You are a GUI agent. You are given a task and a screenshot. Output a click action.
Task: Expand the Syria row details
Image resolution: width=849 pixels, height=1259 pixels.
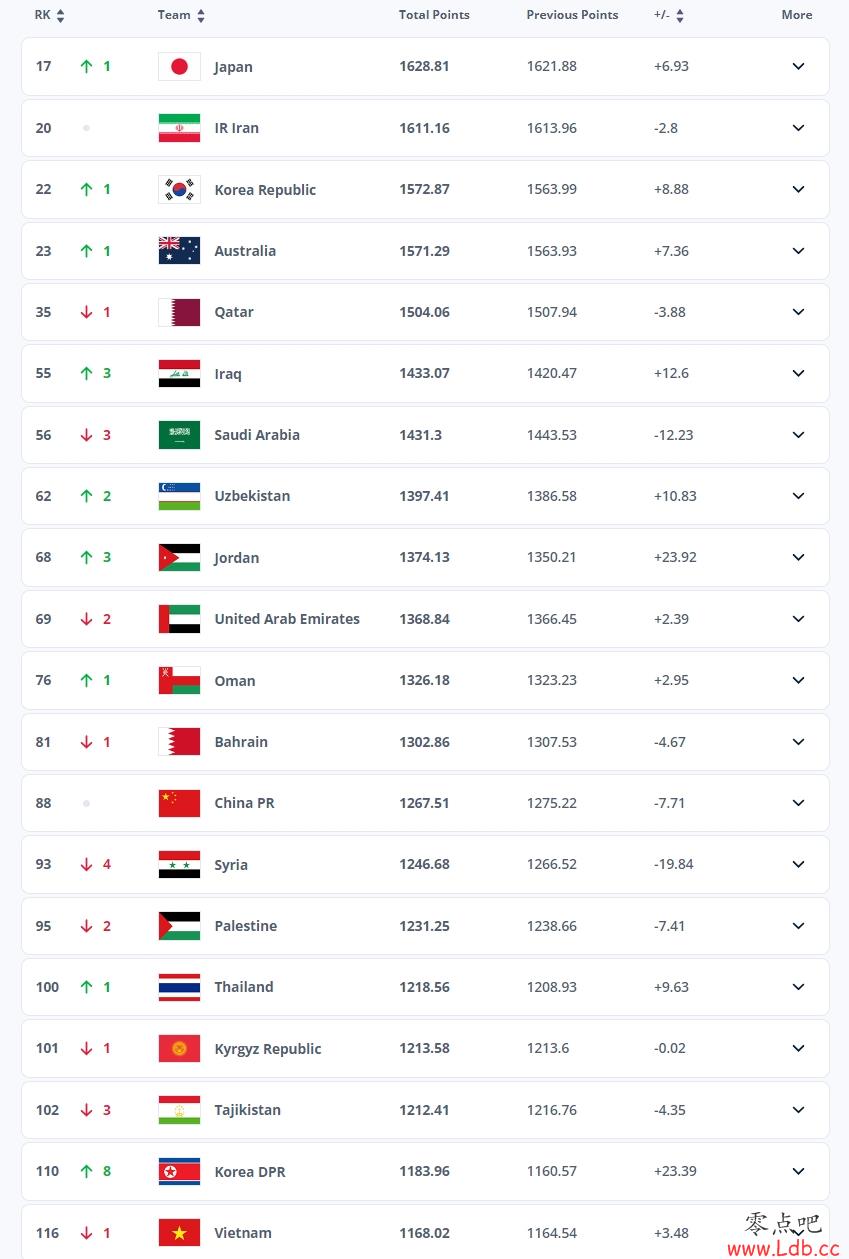798,864
